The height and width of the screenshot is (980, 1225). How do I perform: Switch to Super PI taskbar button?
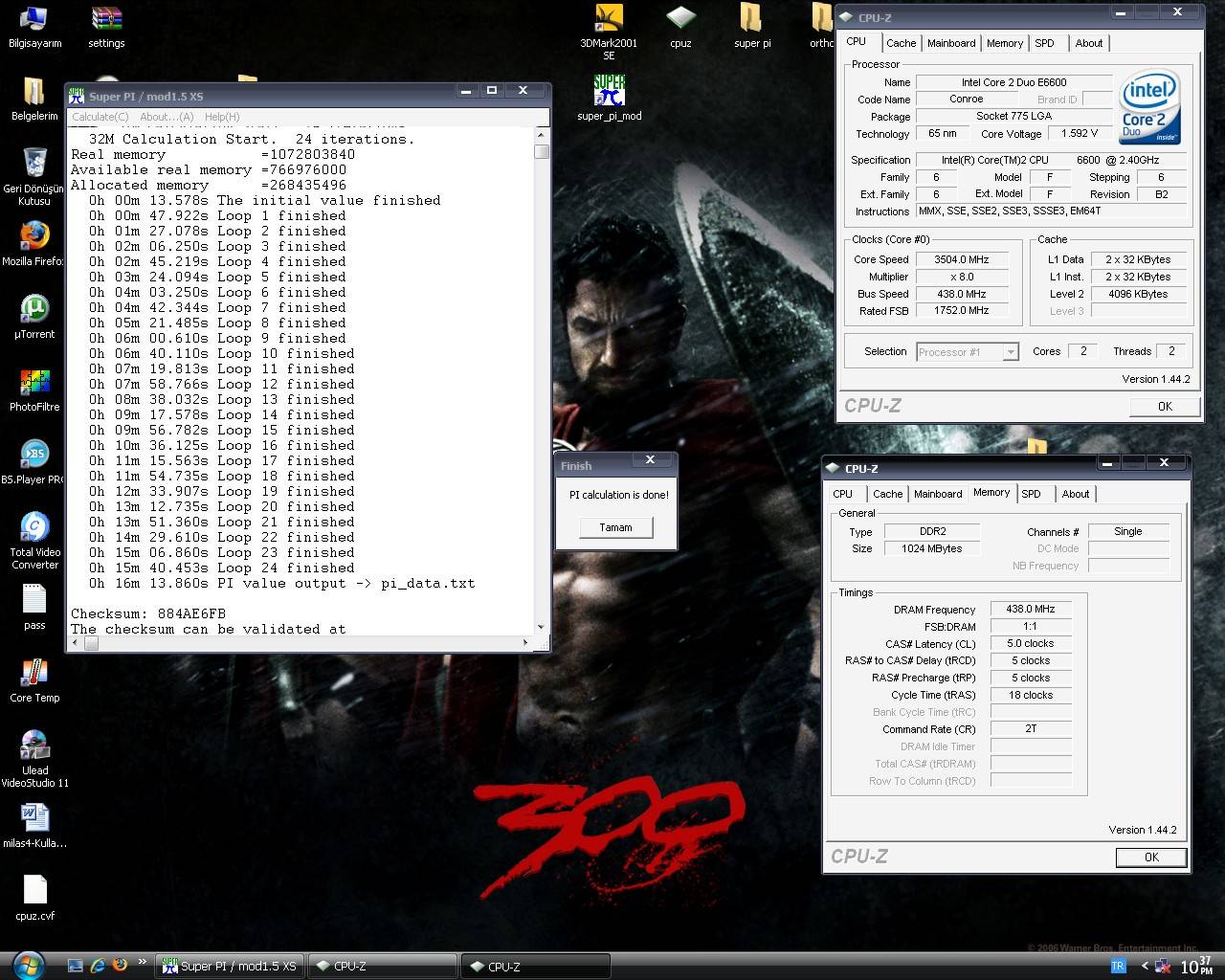pos(230,967)
